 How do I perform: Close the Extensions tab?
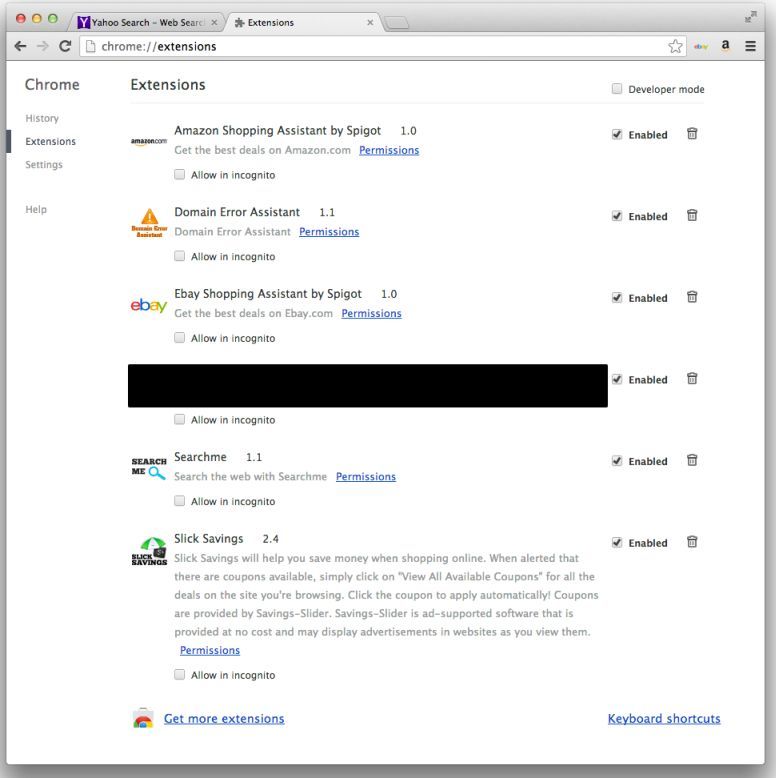tap(370, 22)
